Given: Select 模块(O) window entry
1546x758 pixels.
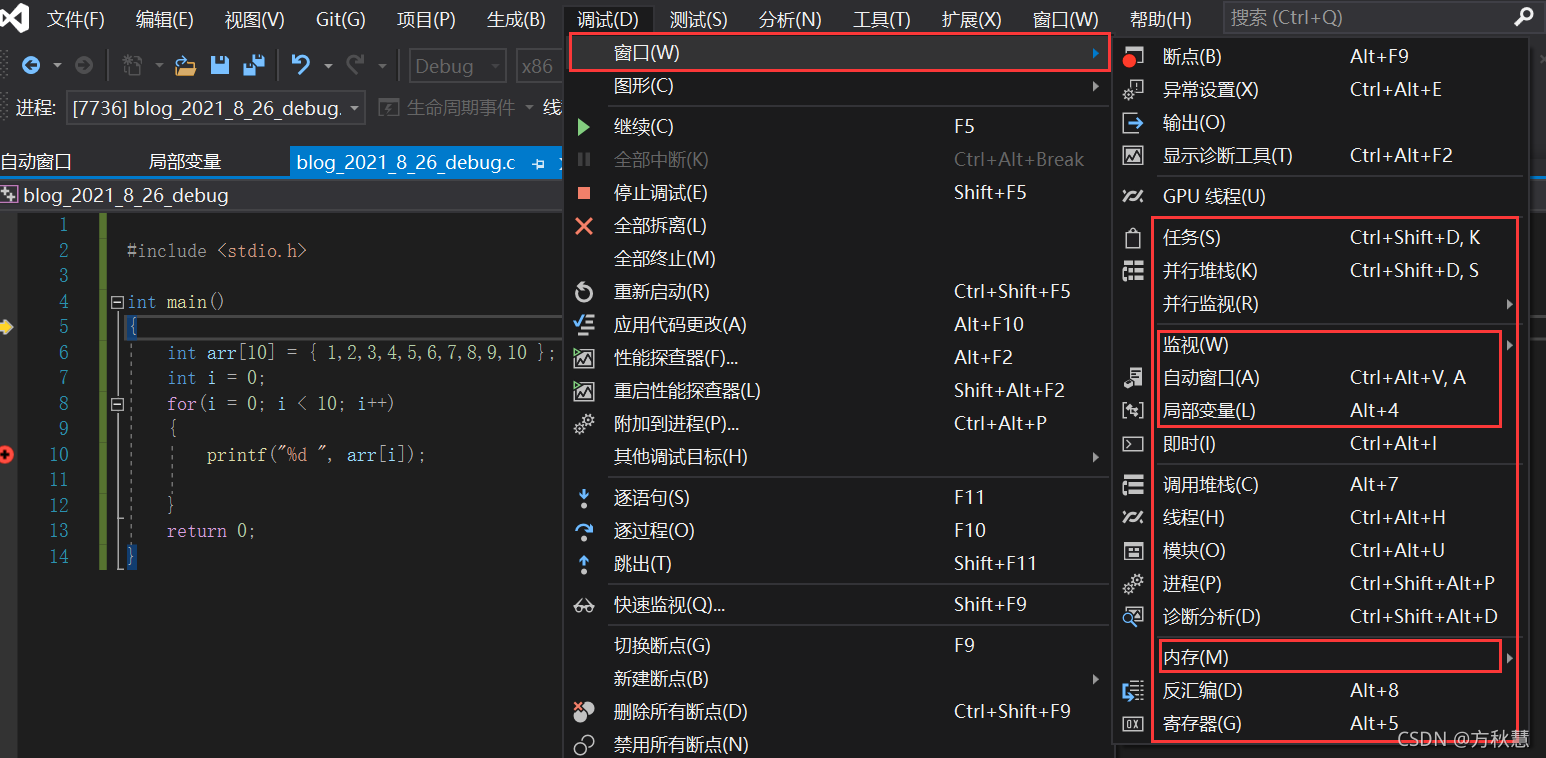Looking at the screenshot, I should tap(1319, 551).
